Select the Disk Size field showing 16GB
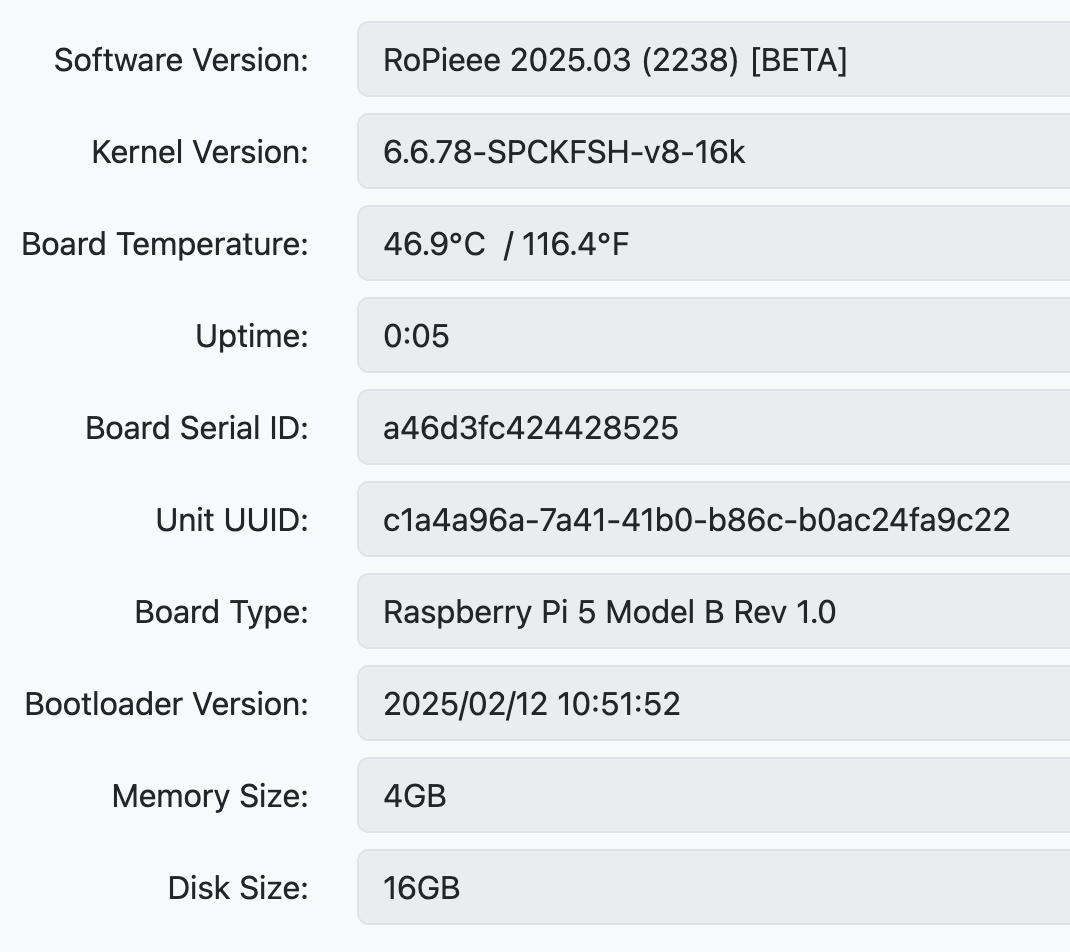This screenshot has height=952, width=1070. (714, 888)
